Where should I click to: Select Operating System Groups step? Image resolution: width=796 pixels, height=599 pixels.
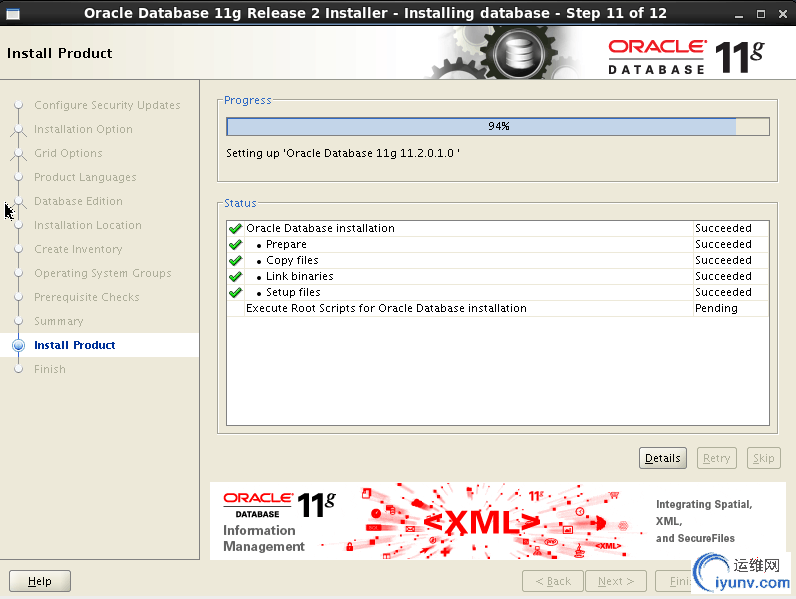click(x=103, y=273)
